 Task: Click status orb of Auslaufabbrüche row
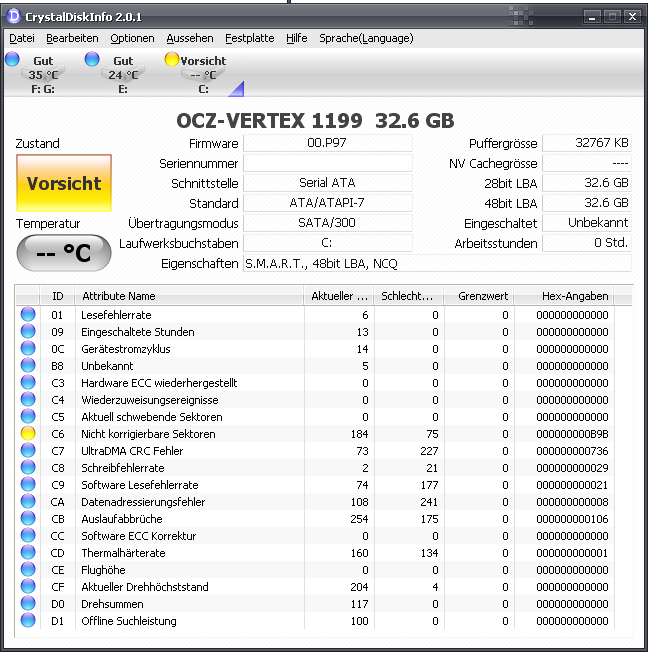[28, 519]
